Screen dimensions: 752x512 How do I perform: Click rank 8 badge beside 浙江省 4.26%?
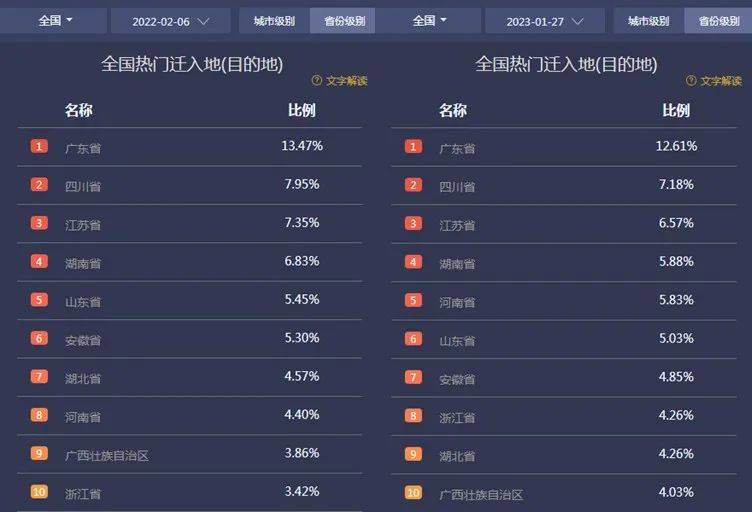pyautogui.click(x=413, y=416)
